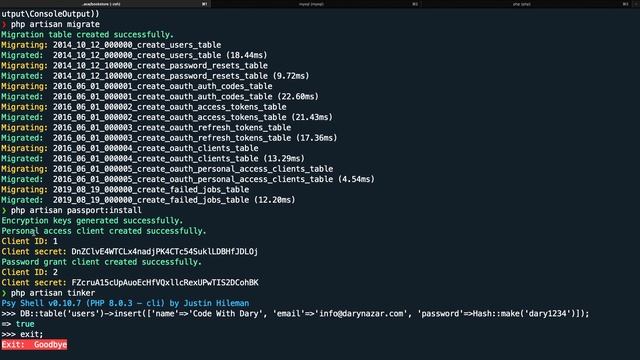Screen dimensions: 640x360
Task: Click the '(9.72ms)' timing value
Action: click(x=291, y=76)
